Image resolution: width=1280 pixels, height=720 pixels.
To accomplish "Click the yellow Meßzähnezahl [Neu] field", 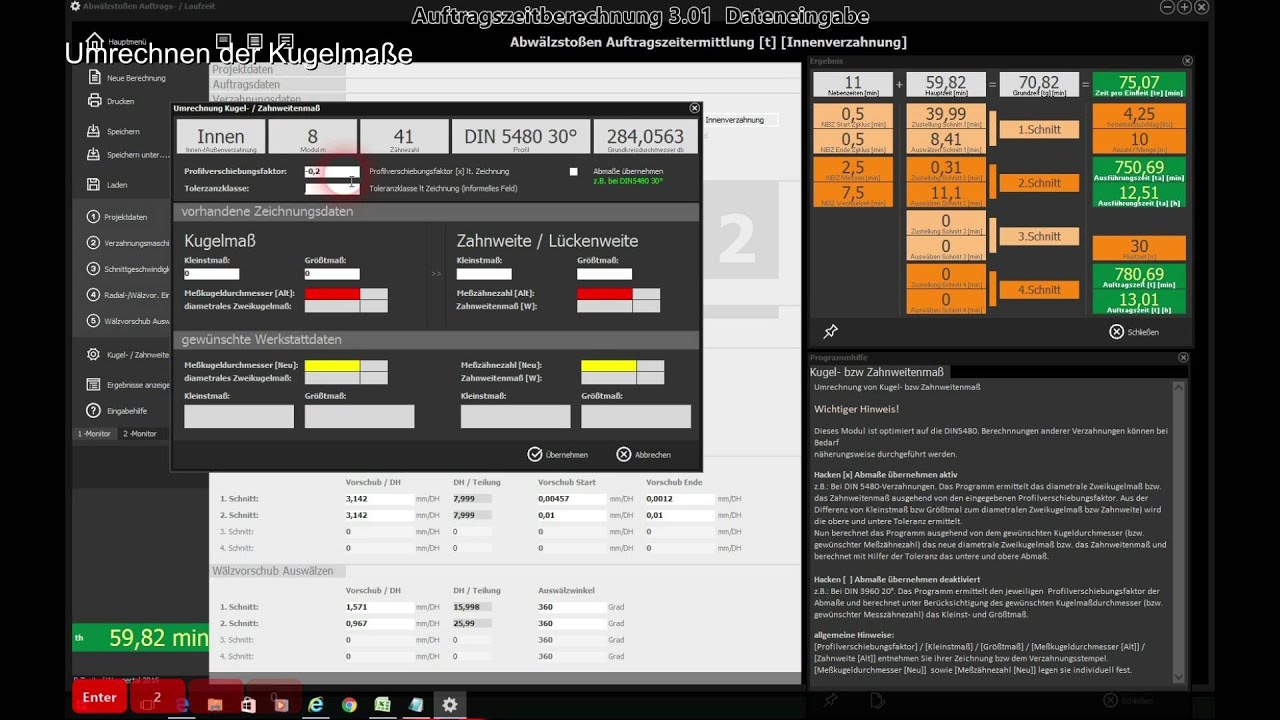I will [609, 366].
